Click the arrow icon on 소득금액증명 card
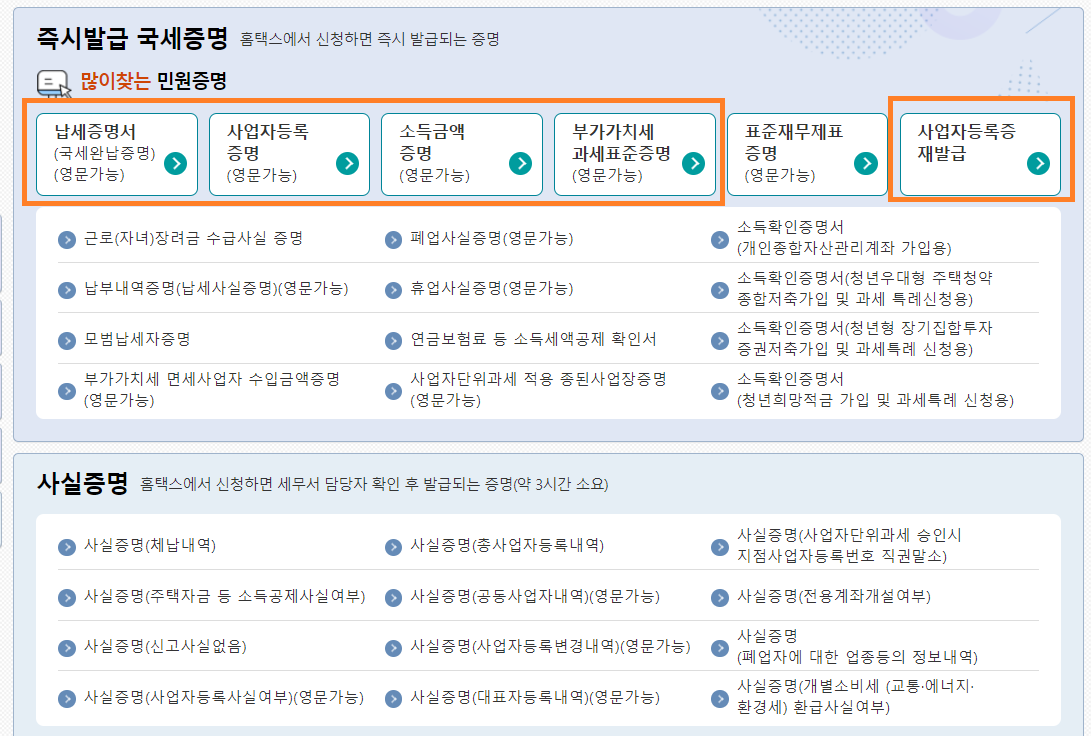1091x736 pixels. 518,162
